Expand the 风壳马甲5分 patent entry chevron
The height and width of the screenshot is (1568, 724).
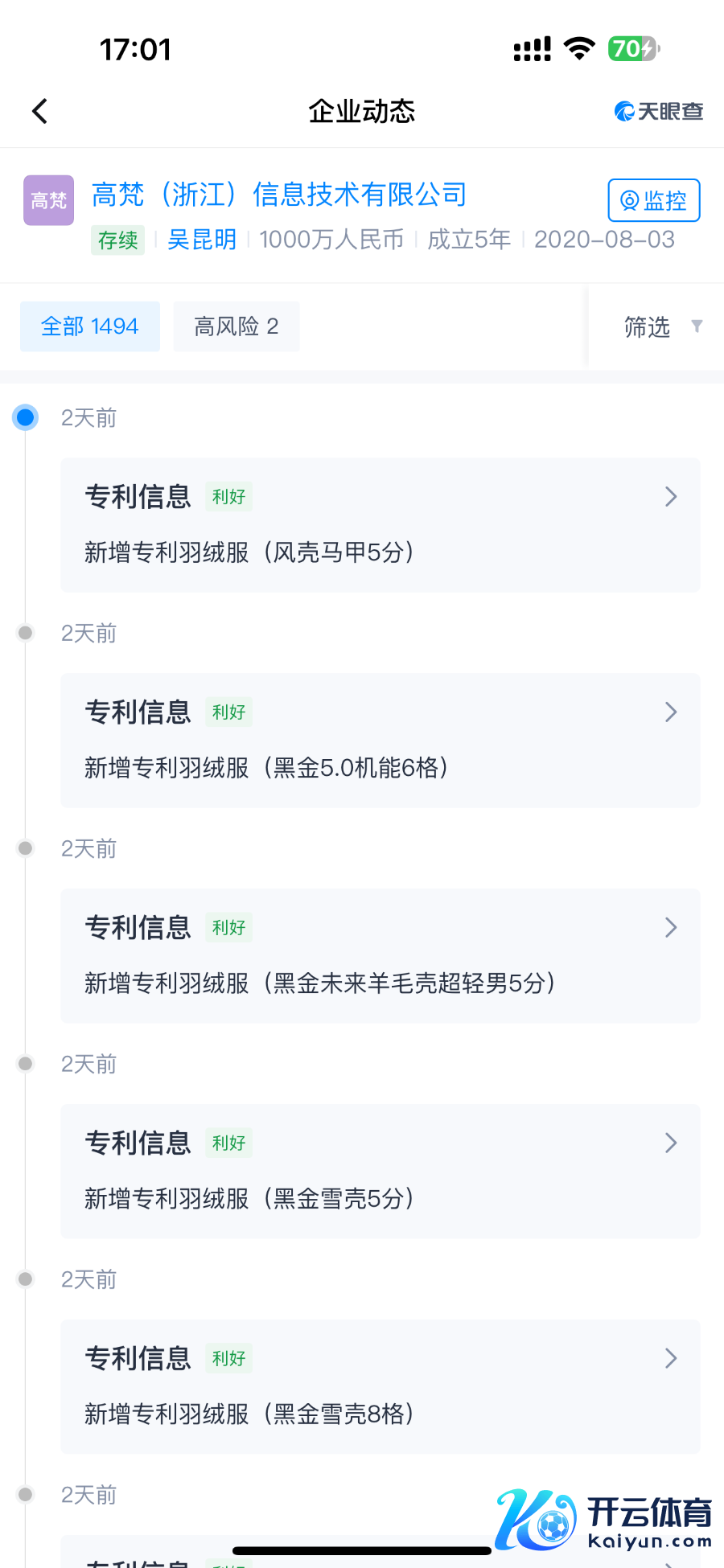coord(671,497)
